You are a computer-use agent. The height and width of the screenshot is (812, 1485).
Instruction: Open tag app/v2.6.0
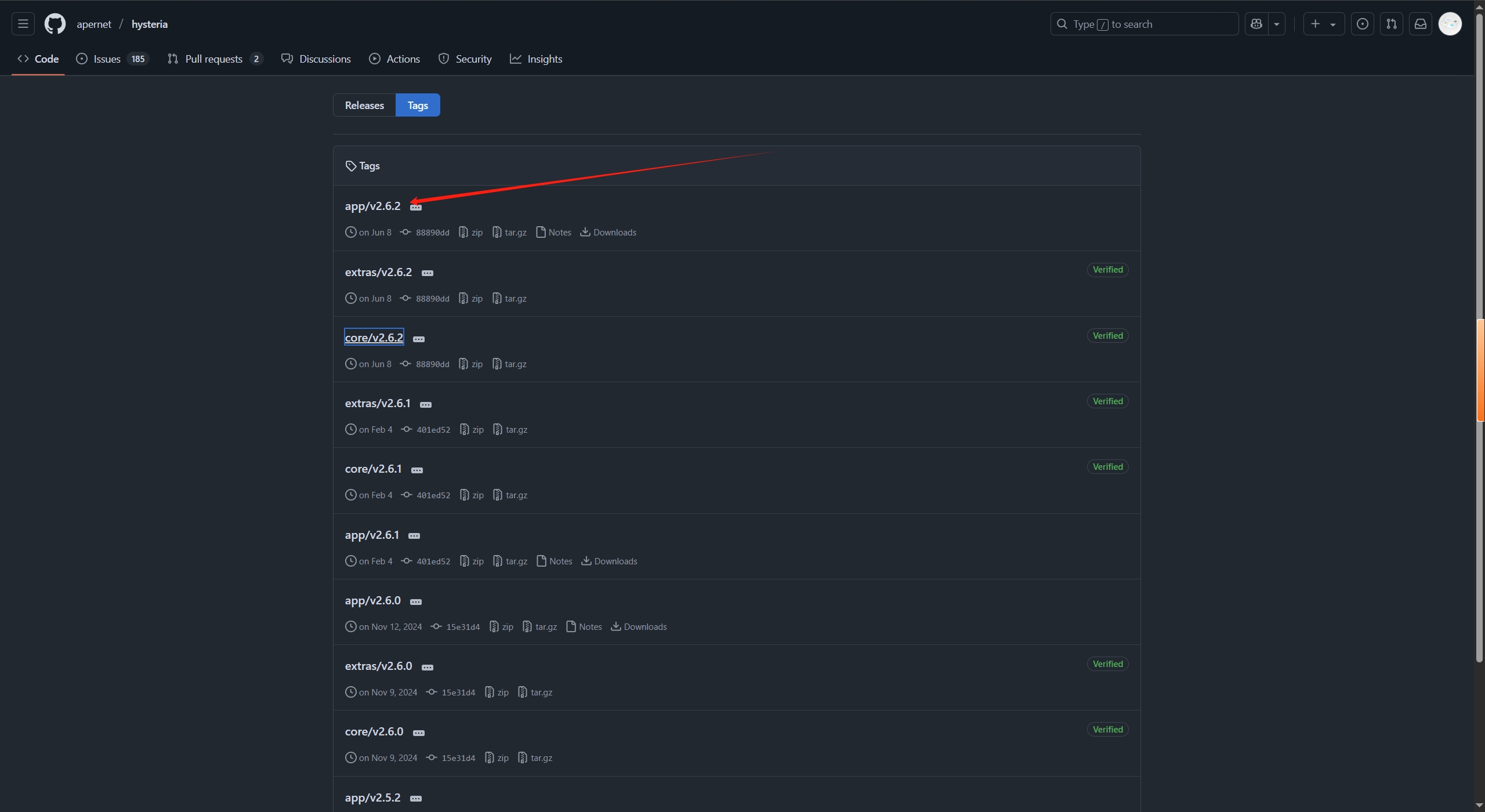click(372, 600)
